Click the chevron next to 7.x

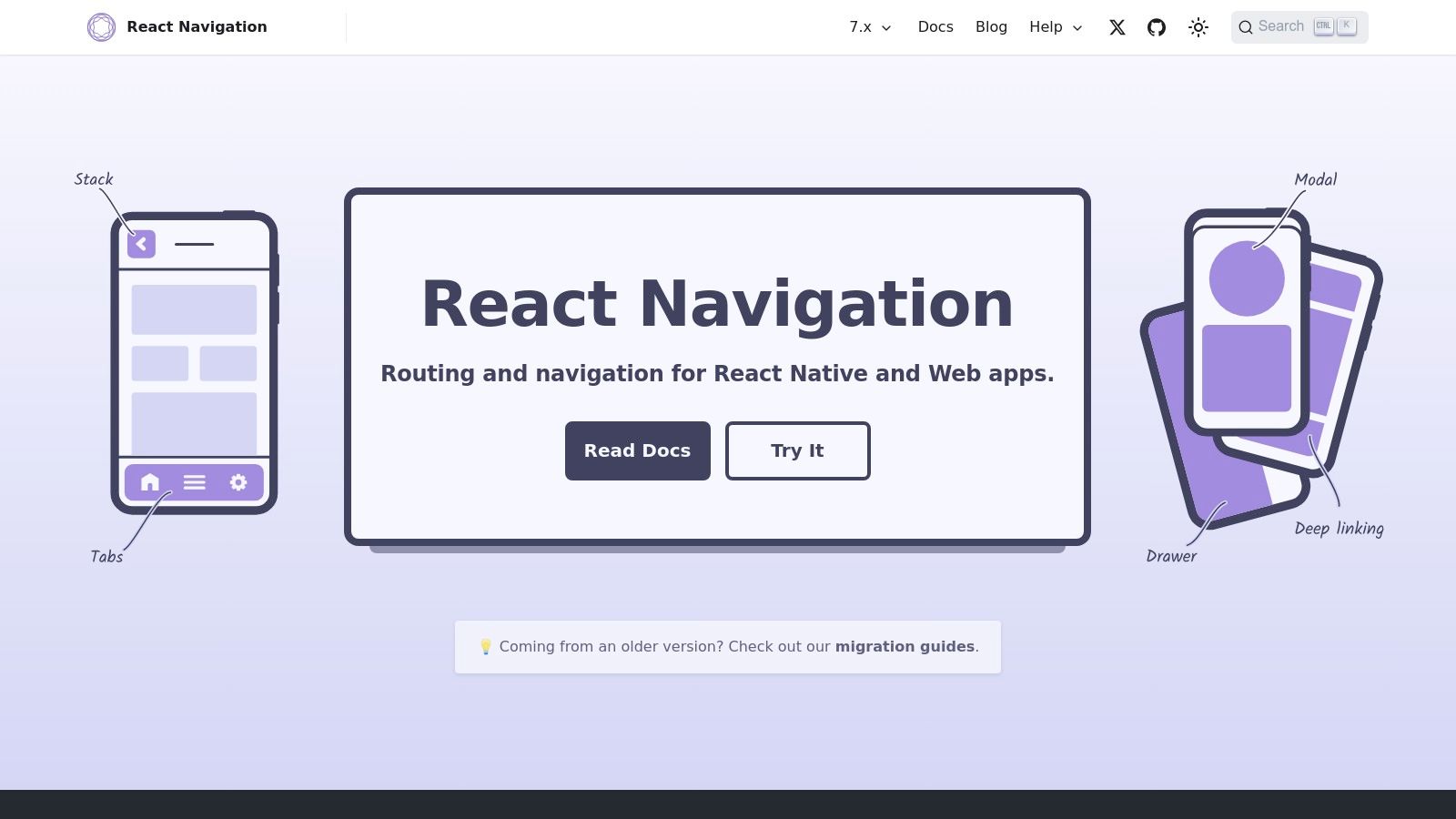click(x=886, y=28)
